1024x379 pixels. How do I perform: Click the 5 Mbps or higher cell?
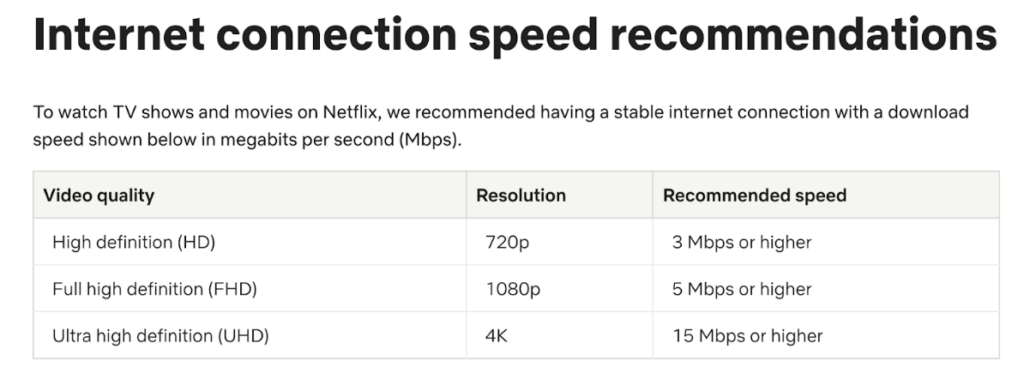point(825,289)
